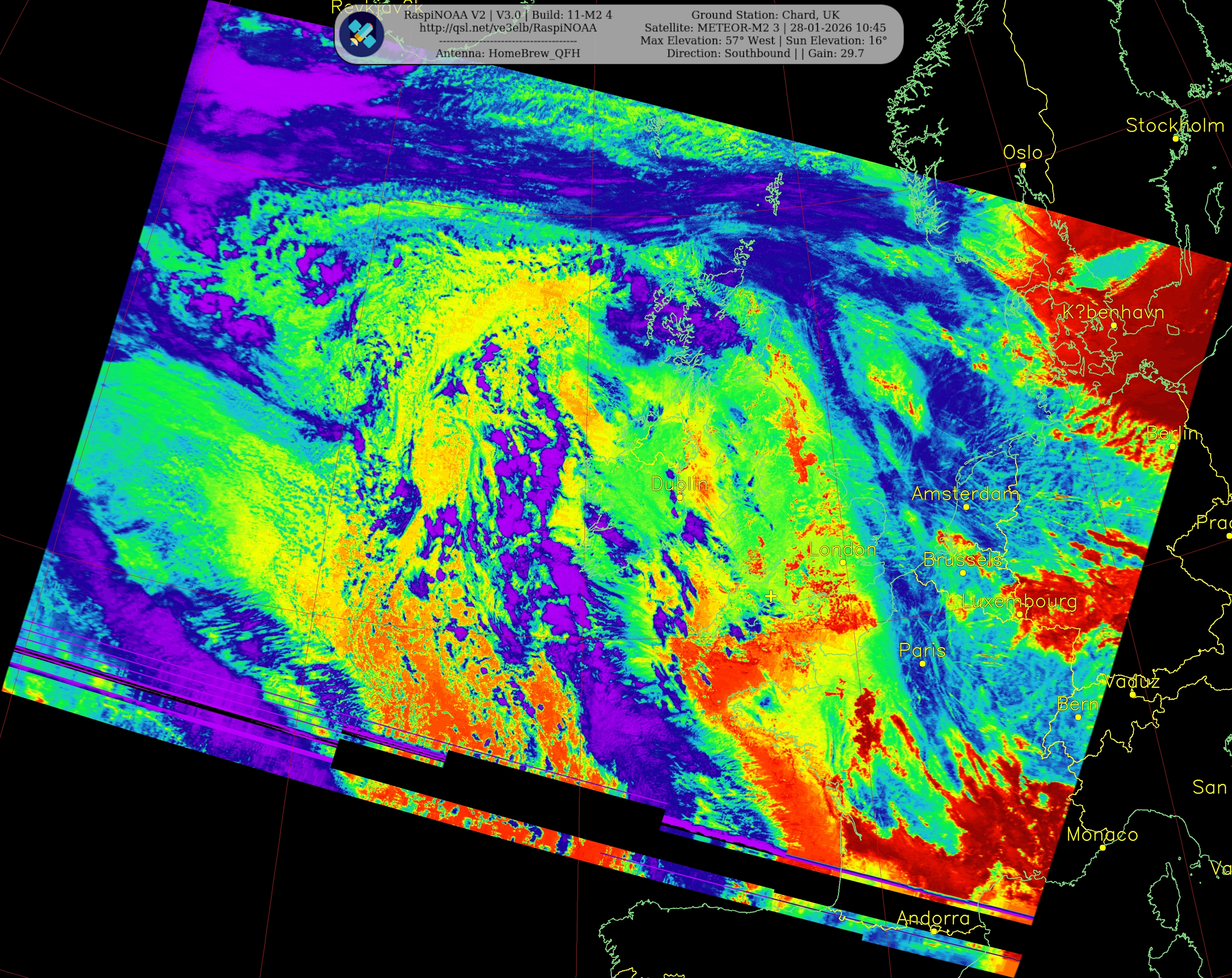Click the Amsterdam map label
The width and height of the screenshot is (1232, 978).
point(965,493)
